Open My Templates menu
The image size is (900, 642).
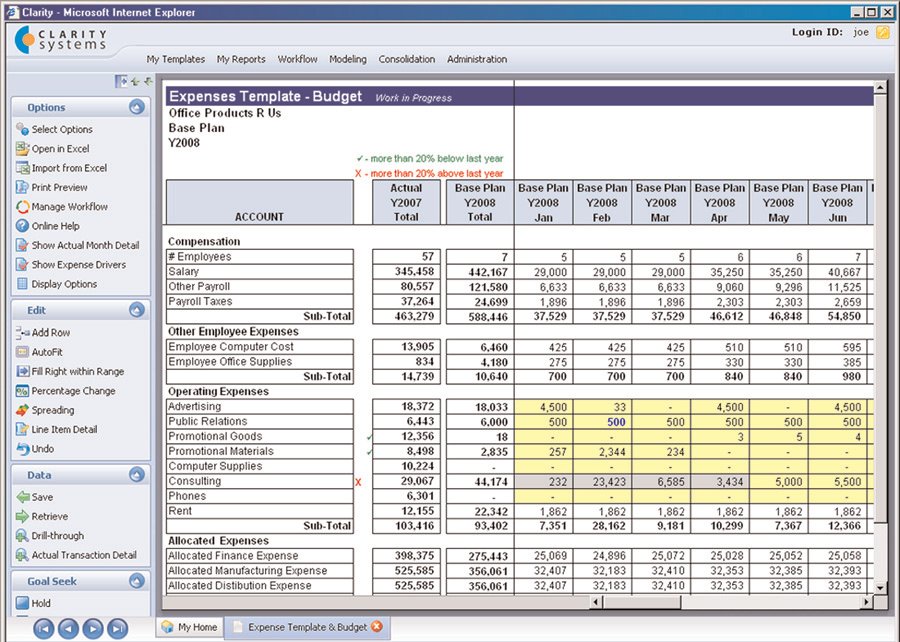176,59
